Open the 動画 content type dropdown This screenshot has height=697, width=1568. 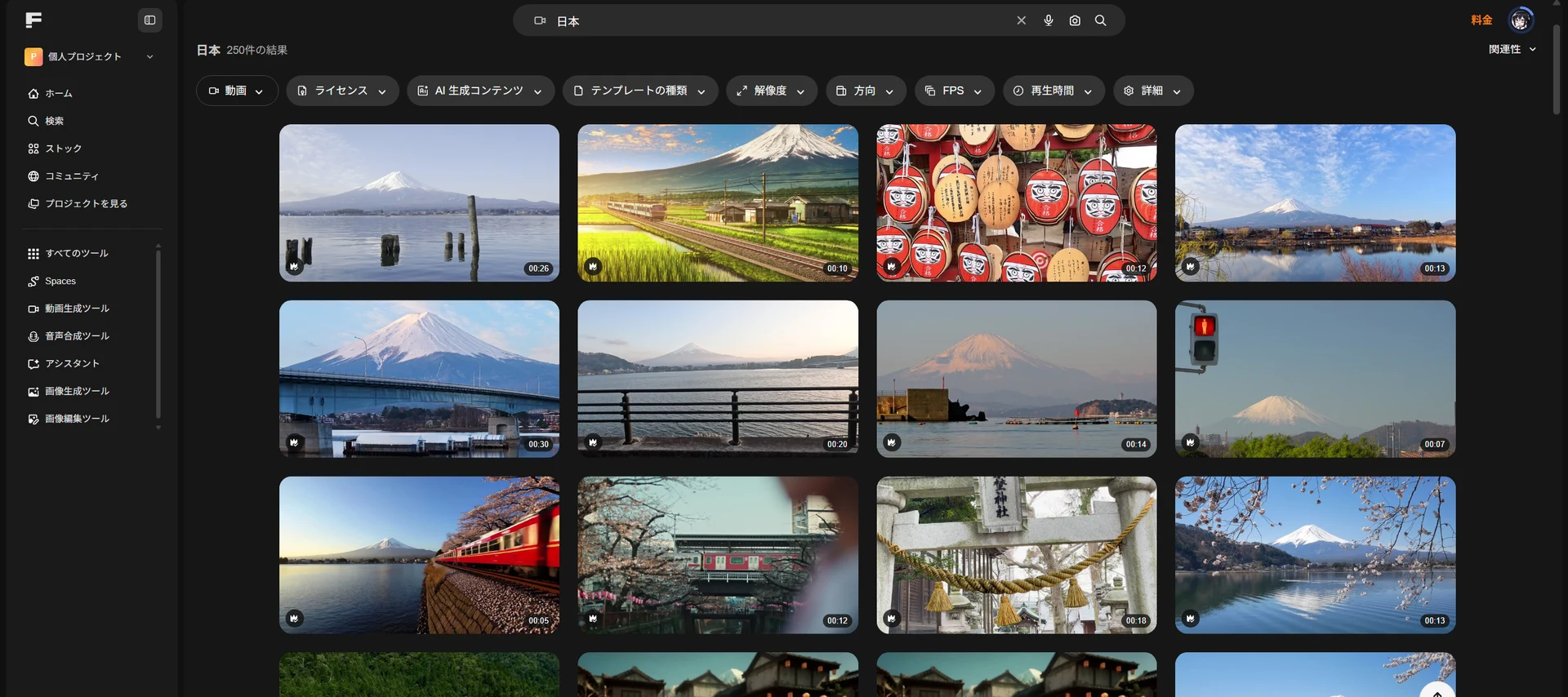(237, 91)
